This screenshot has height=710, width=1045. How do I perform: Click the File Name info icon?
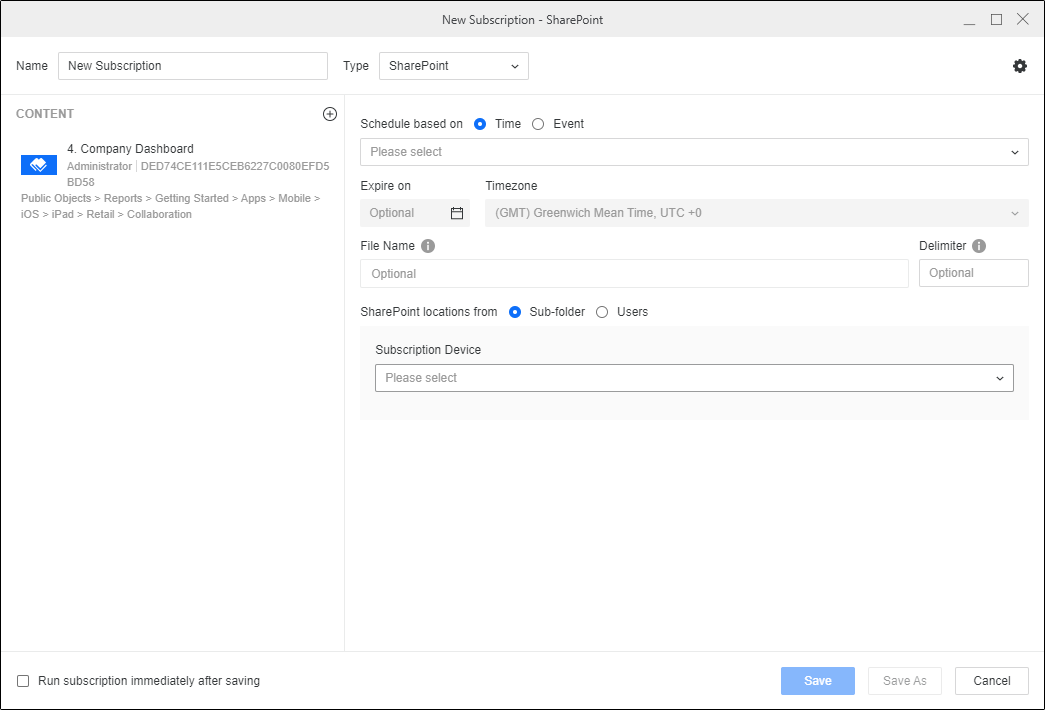[428, 246]
